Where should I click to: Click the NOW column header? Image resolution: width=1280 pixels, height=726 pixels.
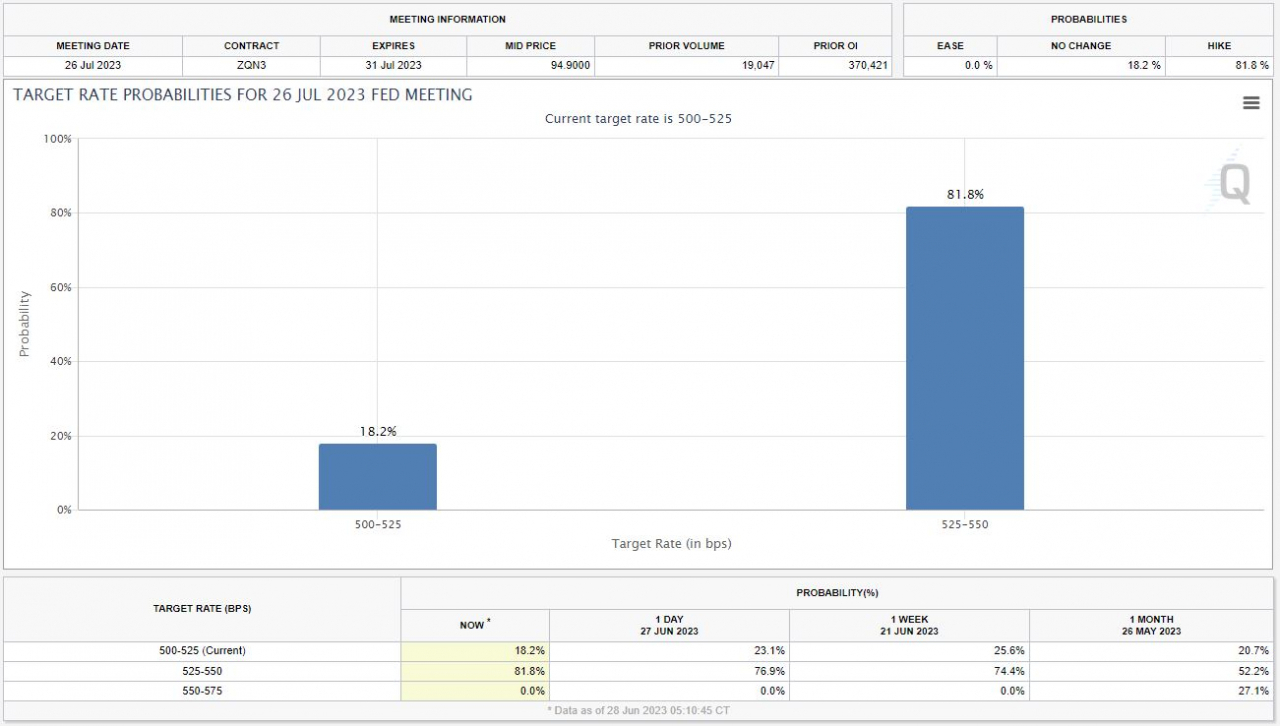coord(475,625)
